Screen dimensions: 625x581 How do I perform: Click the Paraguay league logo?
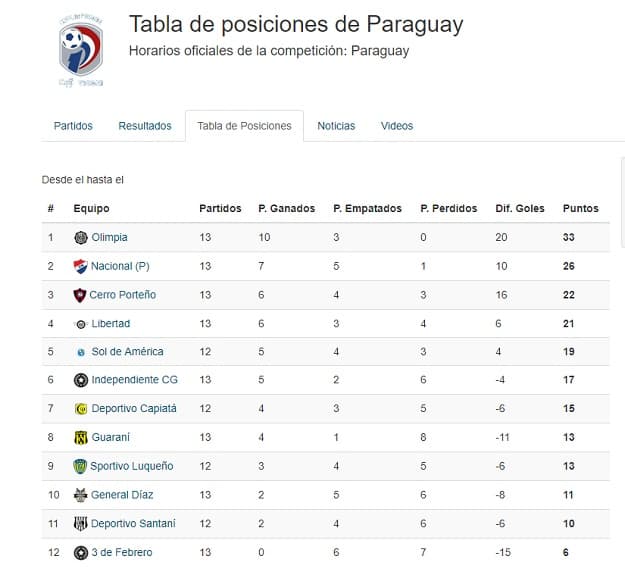point(80,50)
